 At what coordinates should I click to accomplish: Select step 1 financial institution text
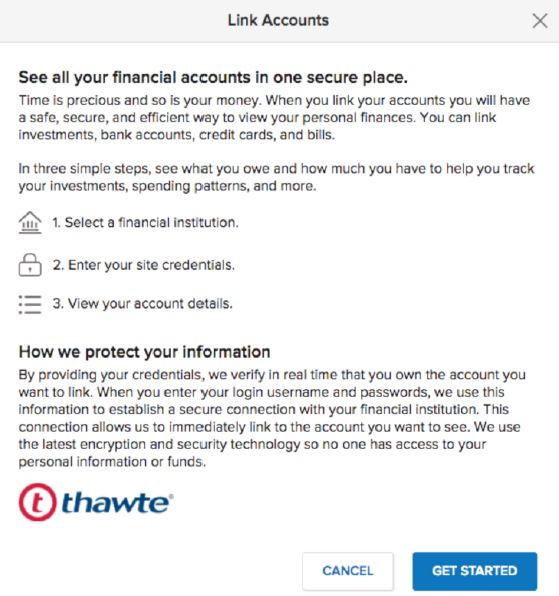pyautogui.click(x=145, y=222)
